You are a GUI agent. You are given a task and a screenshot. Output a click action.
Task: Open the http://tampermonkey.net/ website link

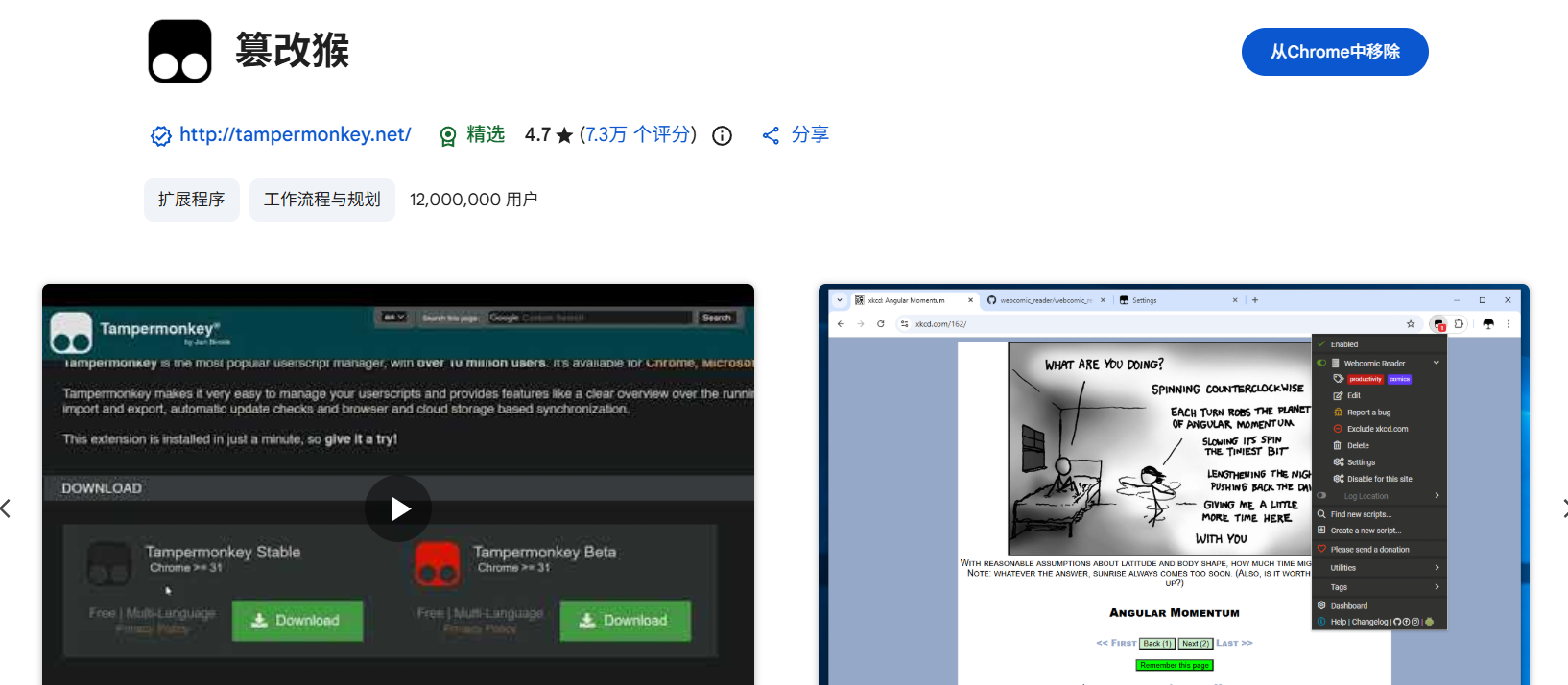click(296, 135)
